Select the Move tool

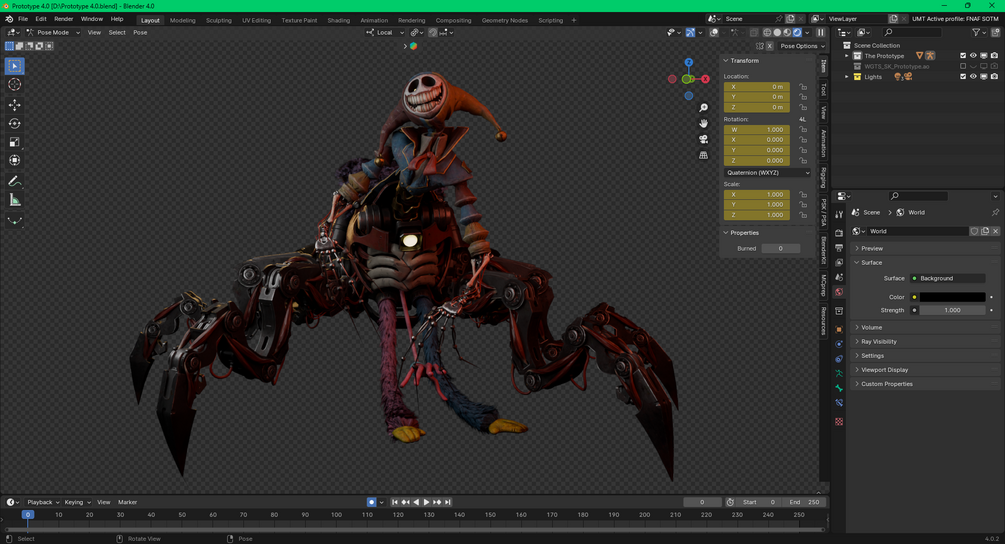coord(15,105)
